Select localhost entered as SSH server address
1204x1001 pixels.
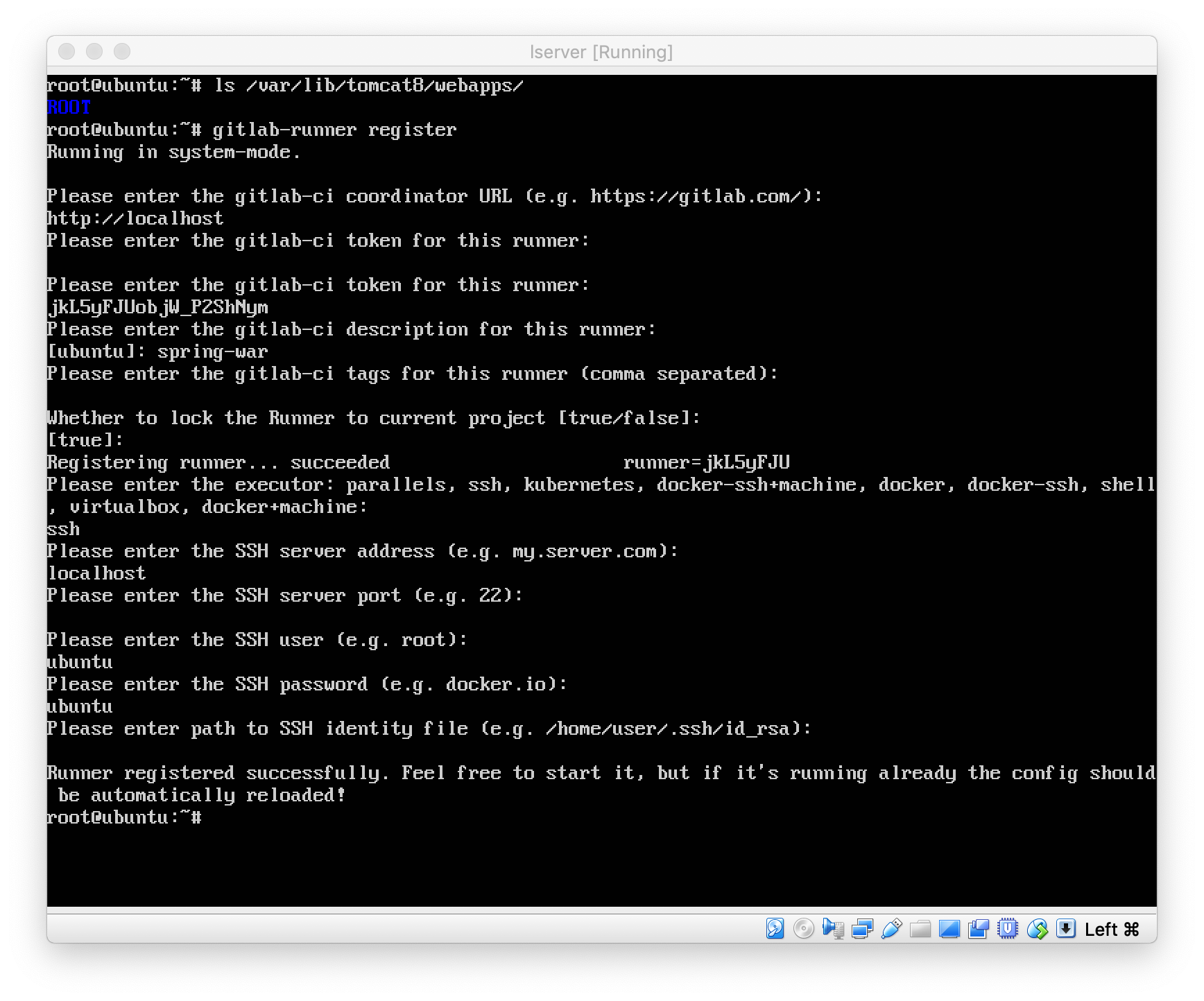click(x=96, y=573)
